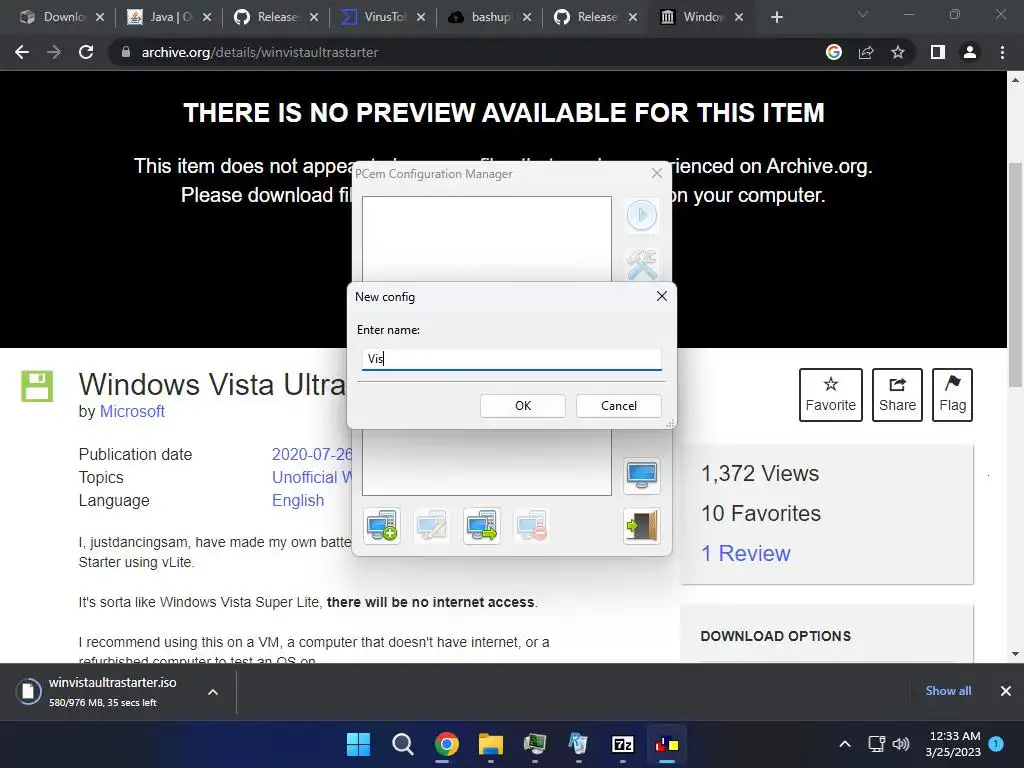The height and width of the screenshot is (768, 1024).
Task: Open a new Chrome tab
Action: [776, 17]
